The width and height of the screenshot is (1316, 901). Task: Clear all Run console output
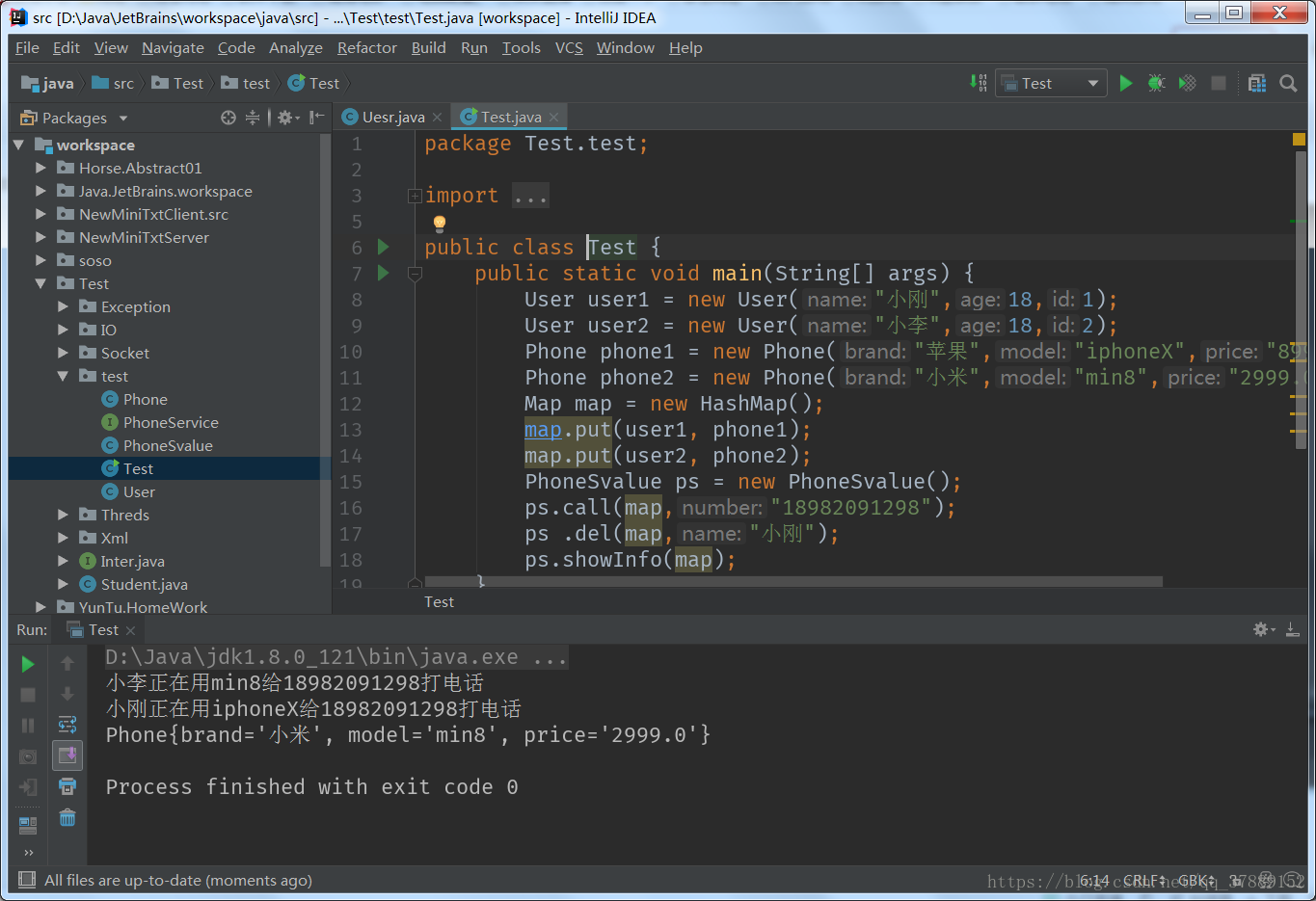(x=67, y=818)
